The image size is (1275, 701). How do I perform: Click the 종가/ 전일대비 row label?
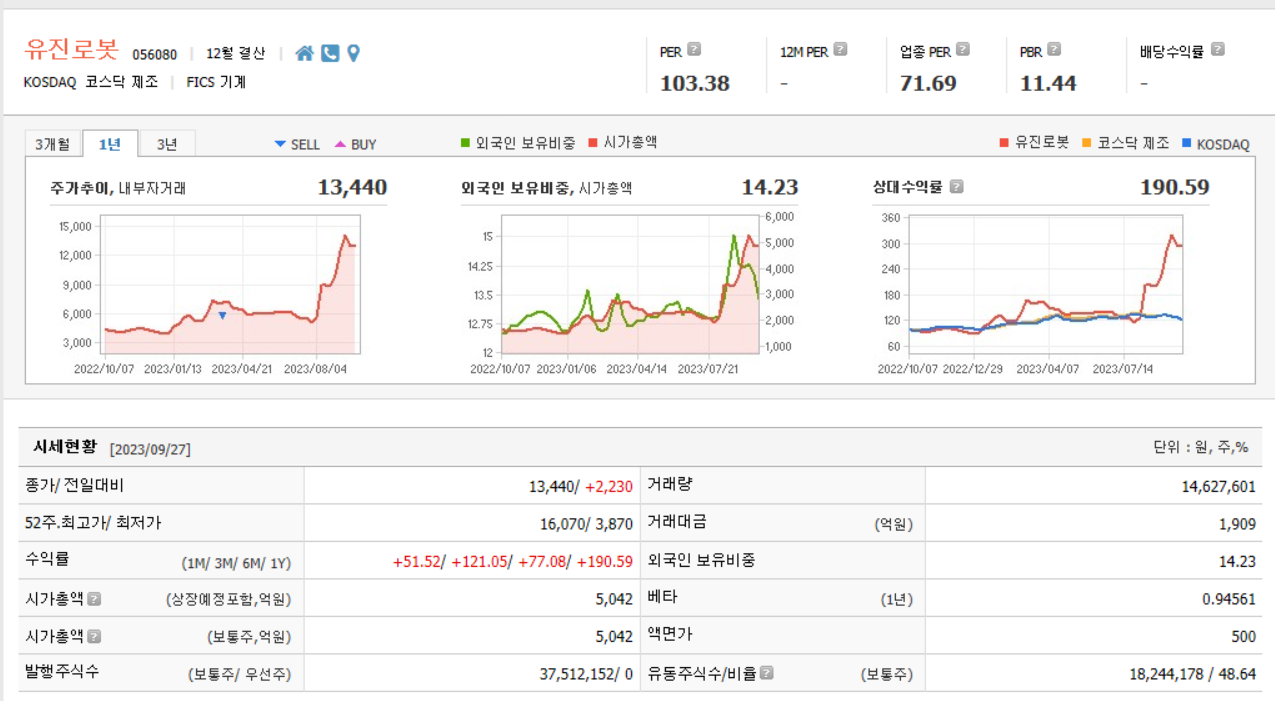(x=75, y=485)
